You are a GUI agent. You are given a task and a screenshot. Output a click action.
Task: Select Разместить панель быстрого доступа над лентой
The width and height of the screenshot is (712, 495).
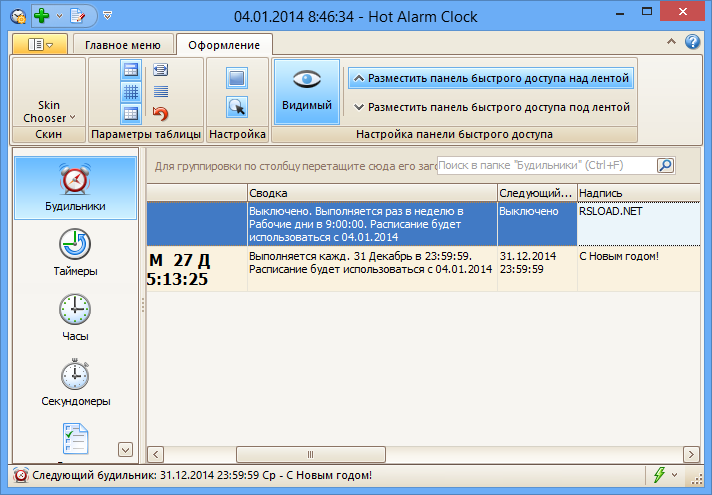[491, 78]
